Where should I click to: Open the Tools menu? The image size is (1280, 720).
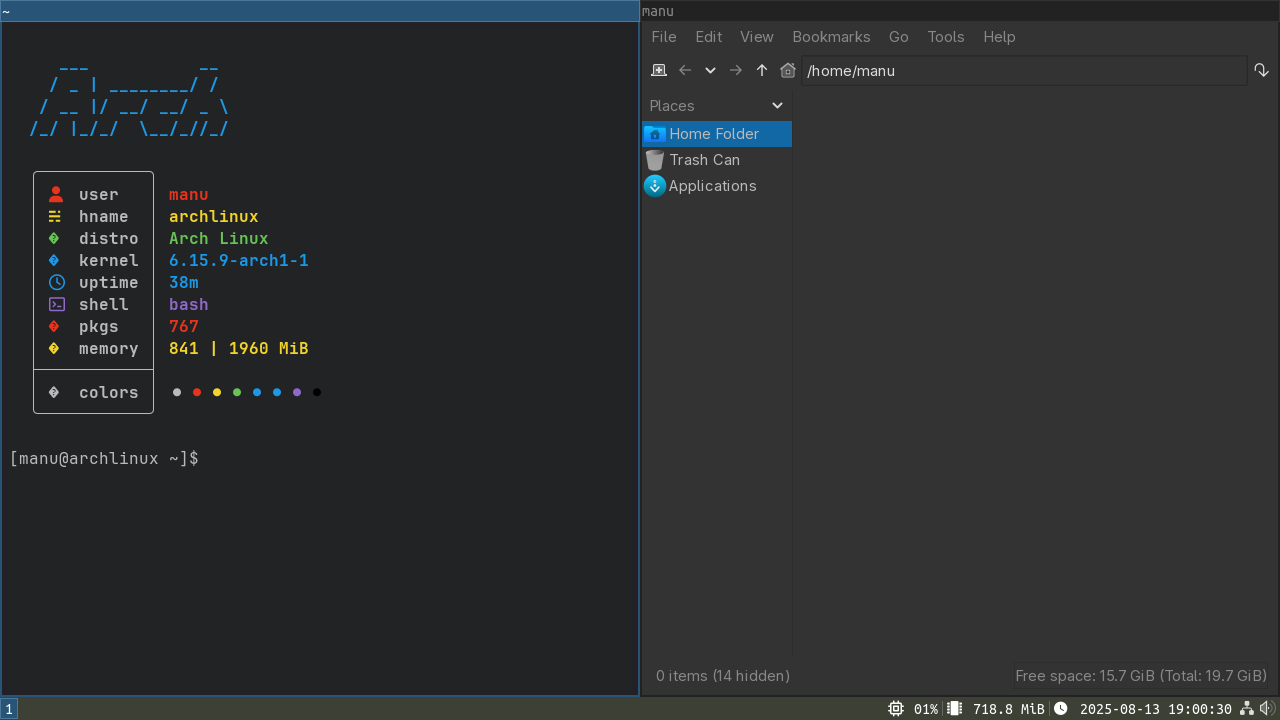[945, 37]
